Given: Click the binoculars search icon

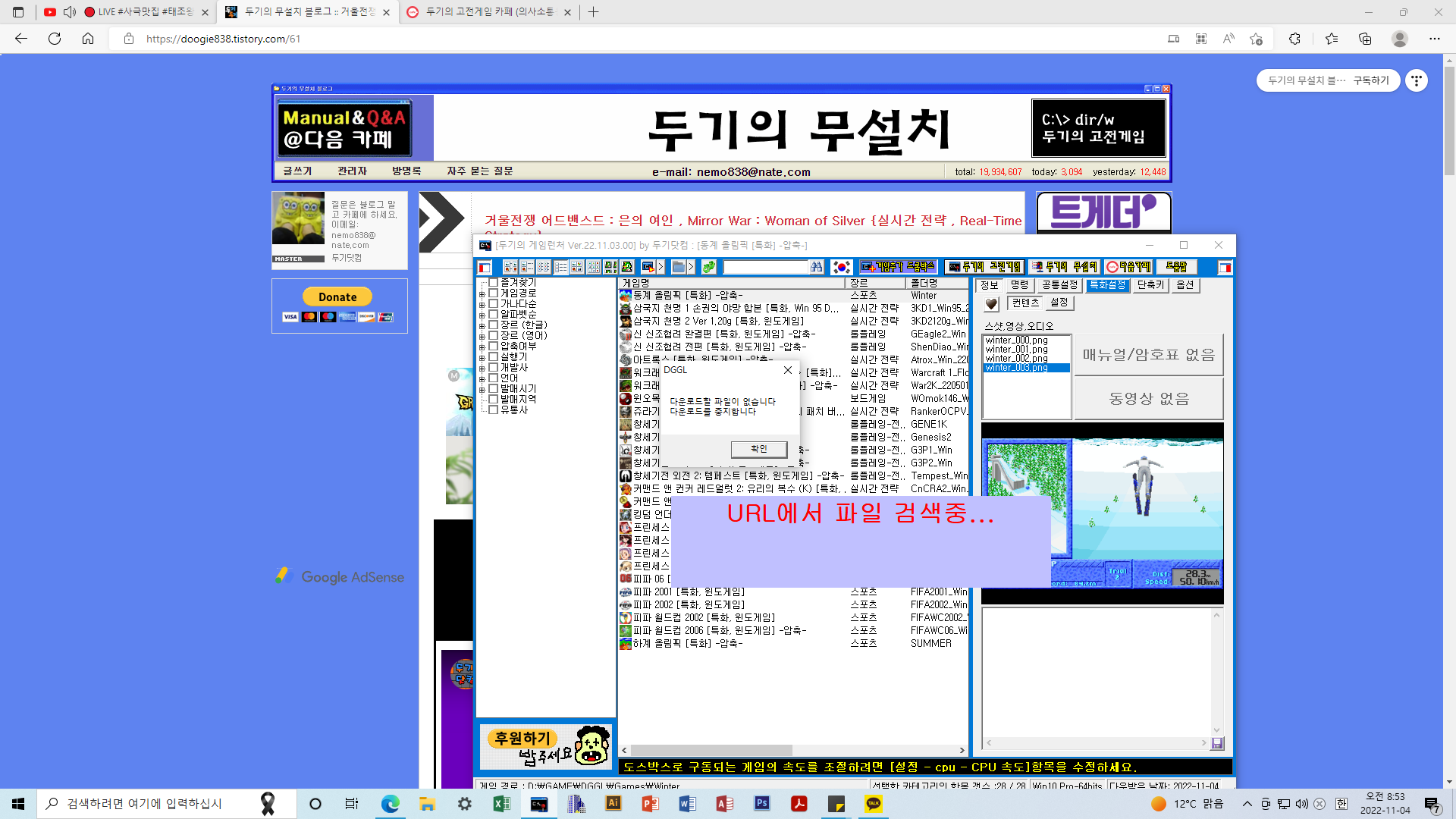Looking at the screenshot, I should (816, 267).
